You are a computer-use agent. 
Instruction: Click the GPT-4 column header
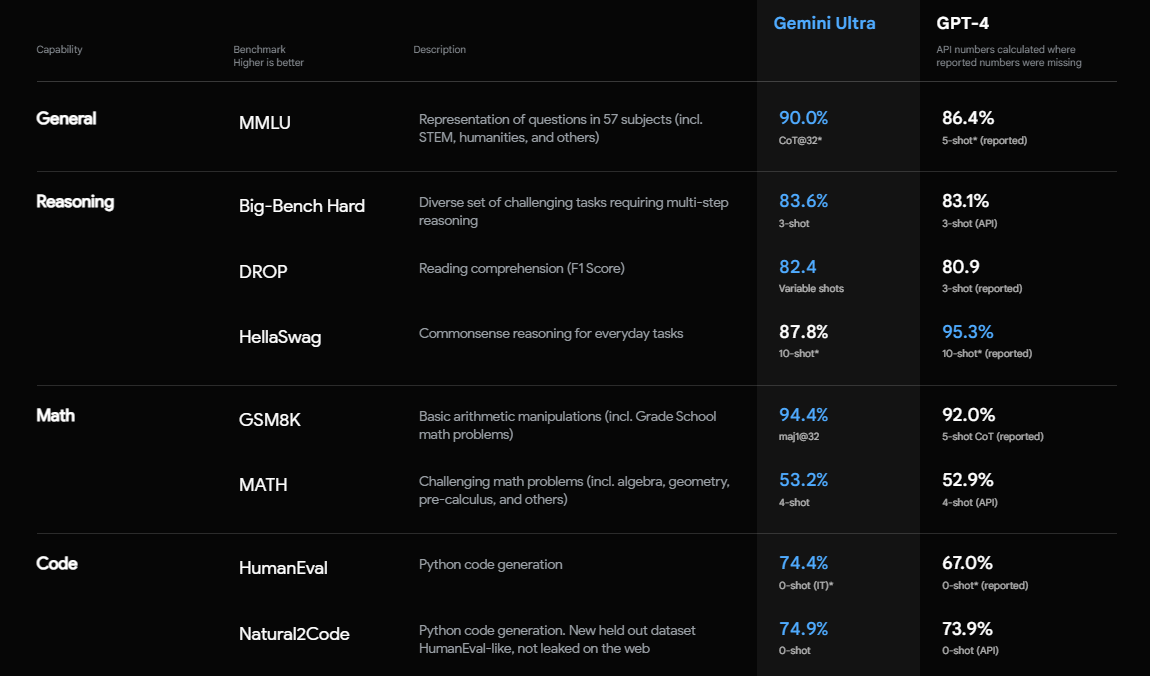pyautogui.click(x=962, y=23)
